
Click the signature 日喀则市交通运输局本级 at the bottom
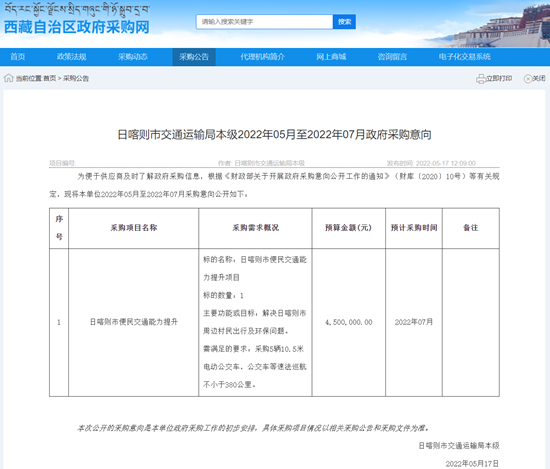459,445
